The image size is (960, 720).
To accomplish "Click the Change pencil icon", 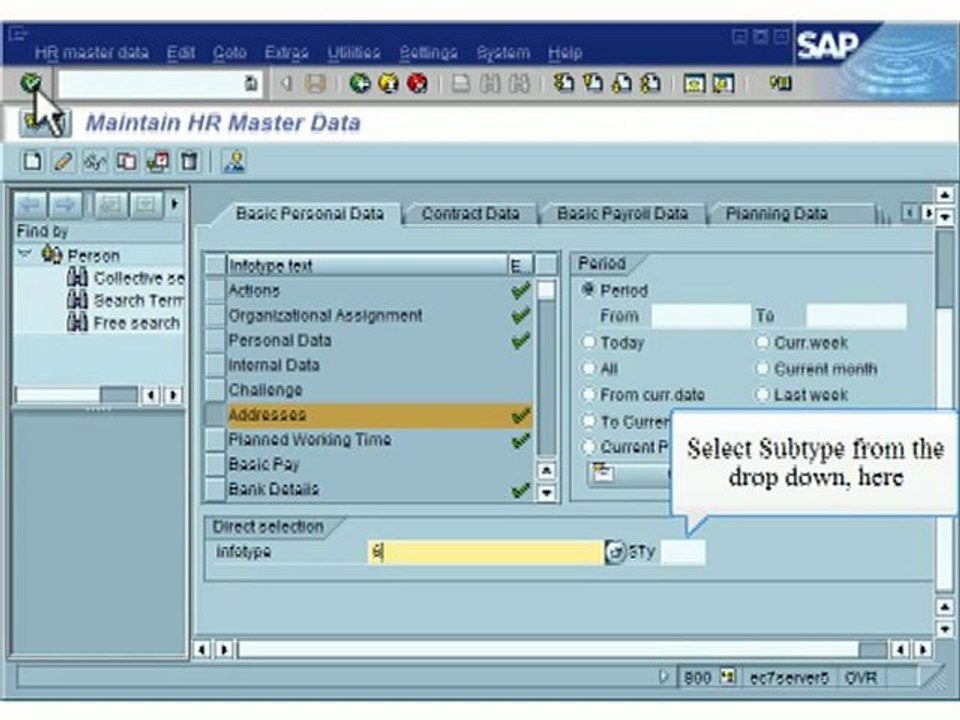I will tap(64, 162).
